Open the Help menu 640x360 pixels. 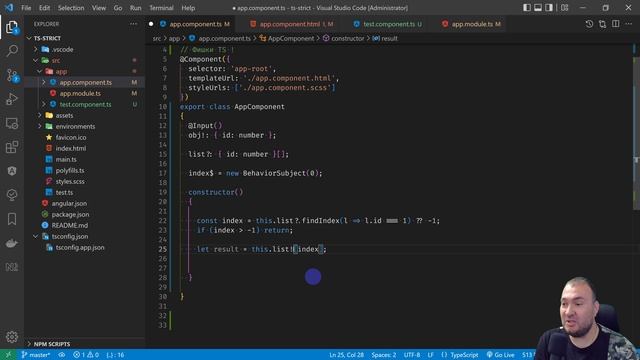click(x=188, y=8)
